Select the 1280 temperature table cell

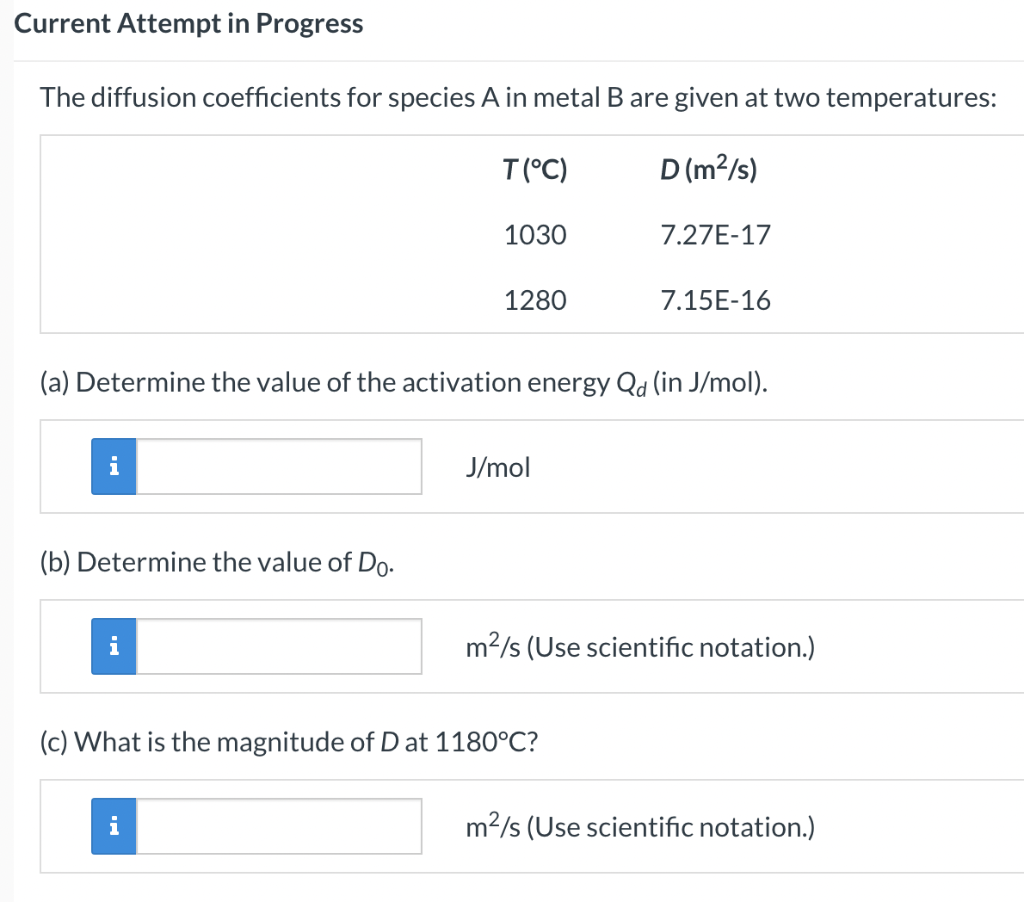tap(535, 300)
